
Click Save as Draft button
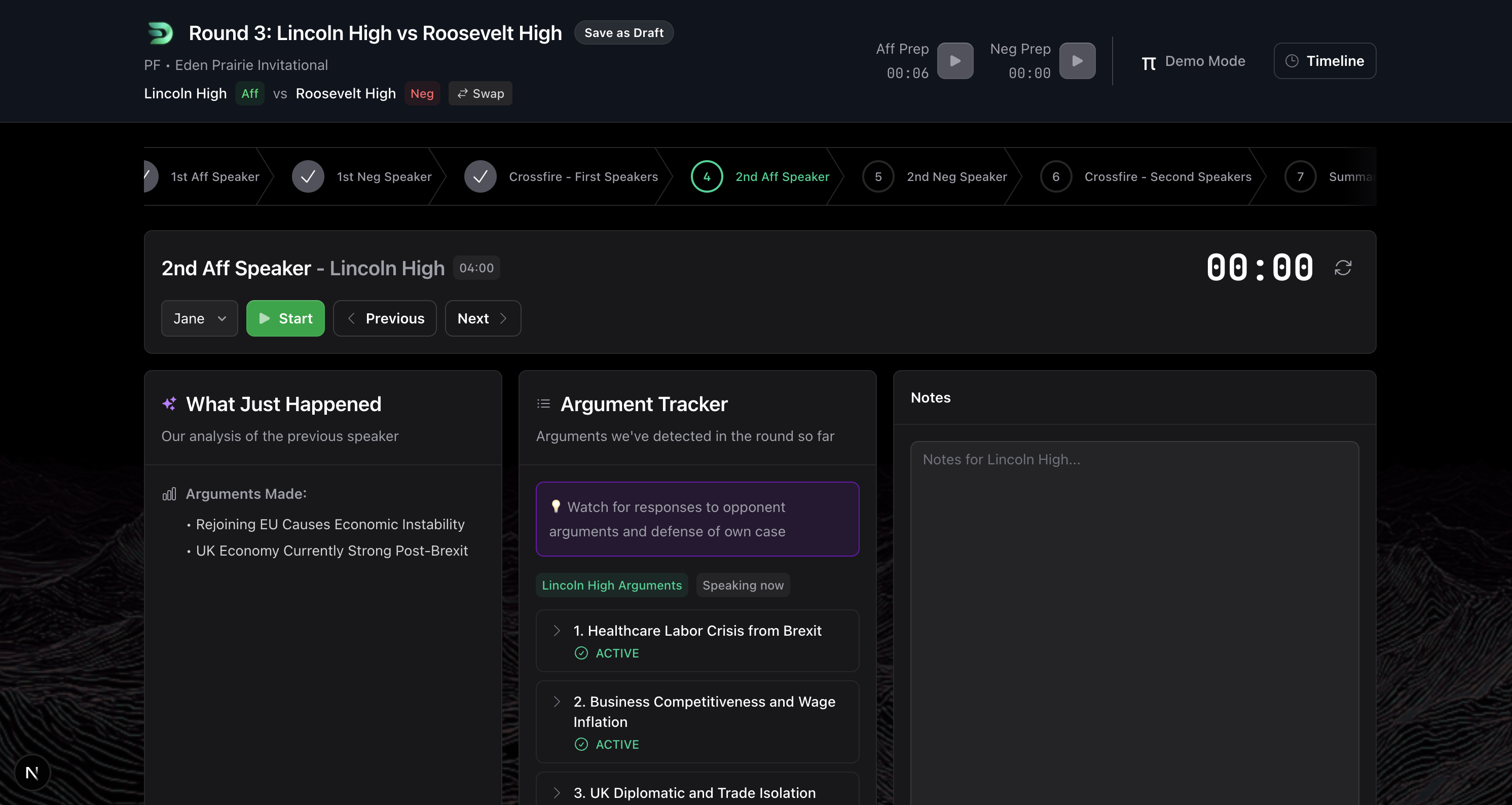[623, 33]
